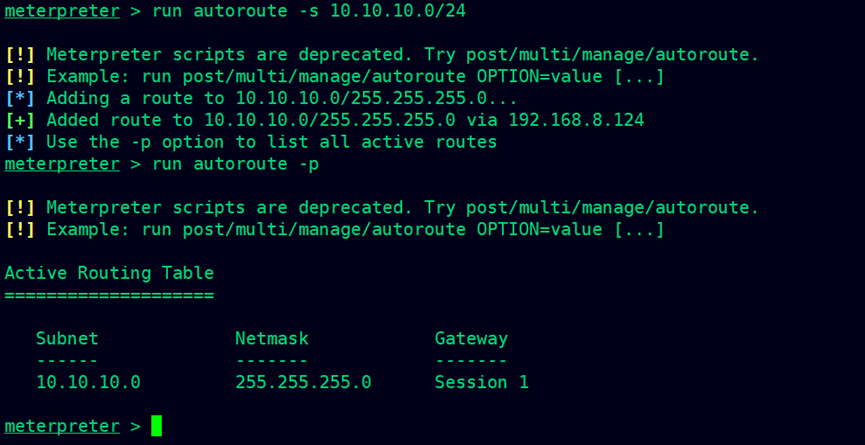Click the first yellow [!] warning marker
Viewport: 865px width, 445px height.
tap(20, 55)
